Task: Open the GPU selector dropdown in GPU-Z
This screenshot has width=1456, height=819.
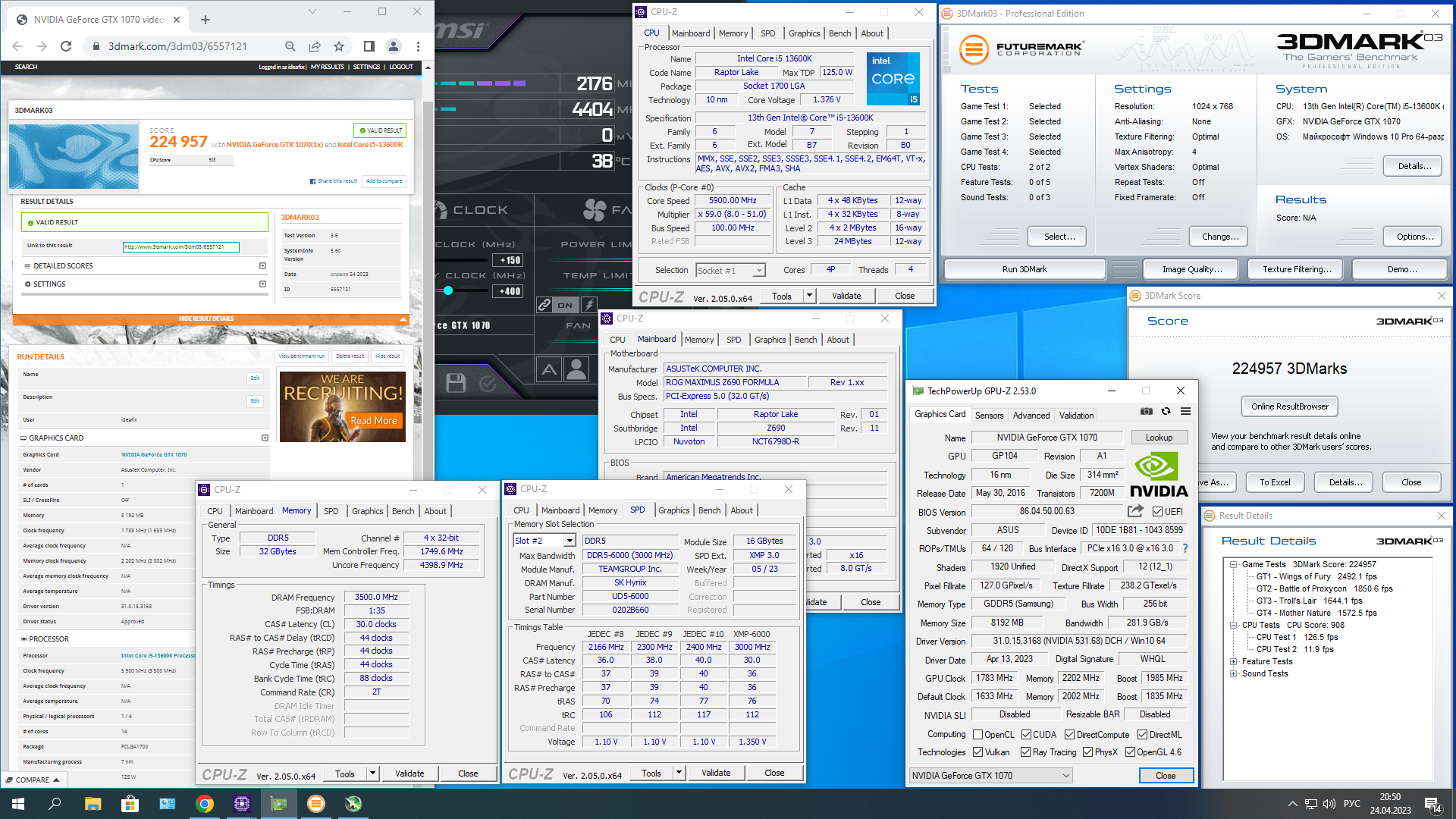Action: pyautogui.click(x=990, y=775)
